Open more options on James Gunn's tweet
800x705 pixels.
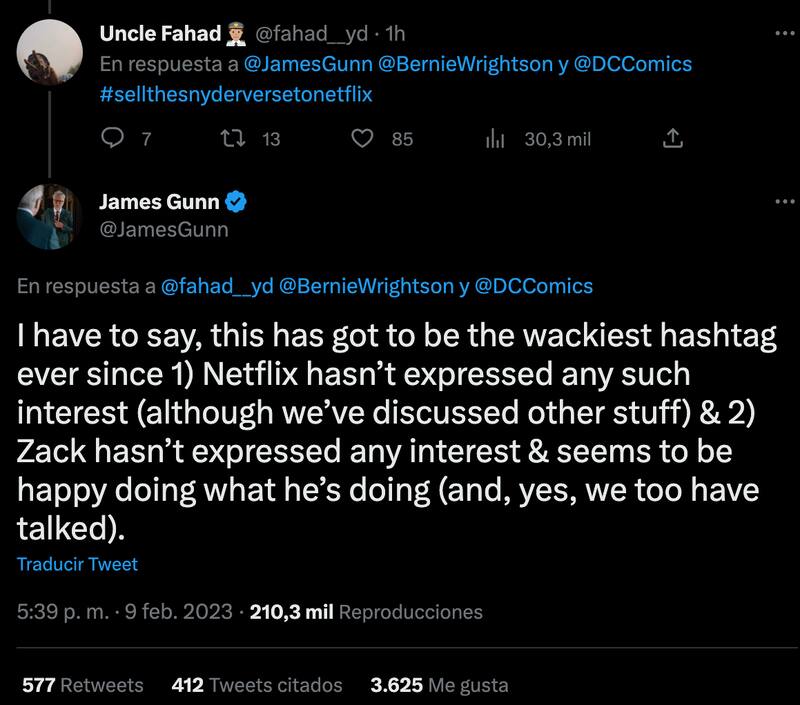(x=784, y=202)
